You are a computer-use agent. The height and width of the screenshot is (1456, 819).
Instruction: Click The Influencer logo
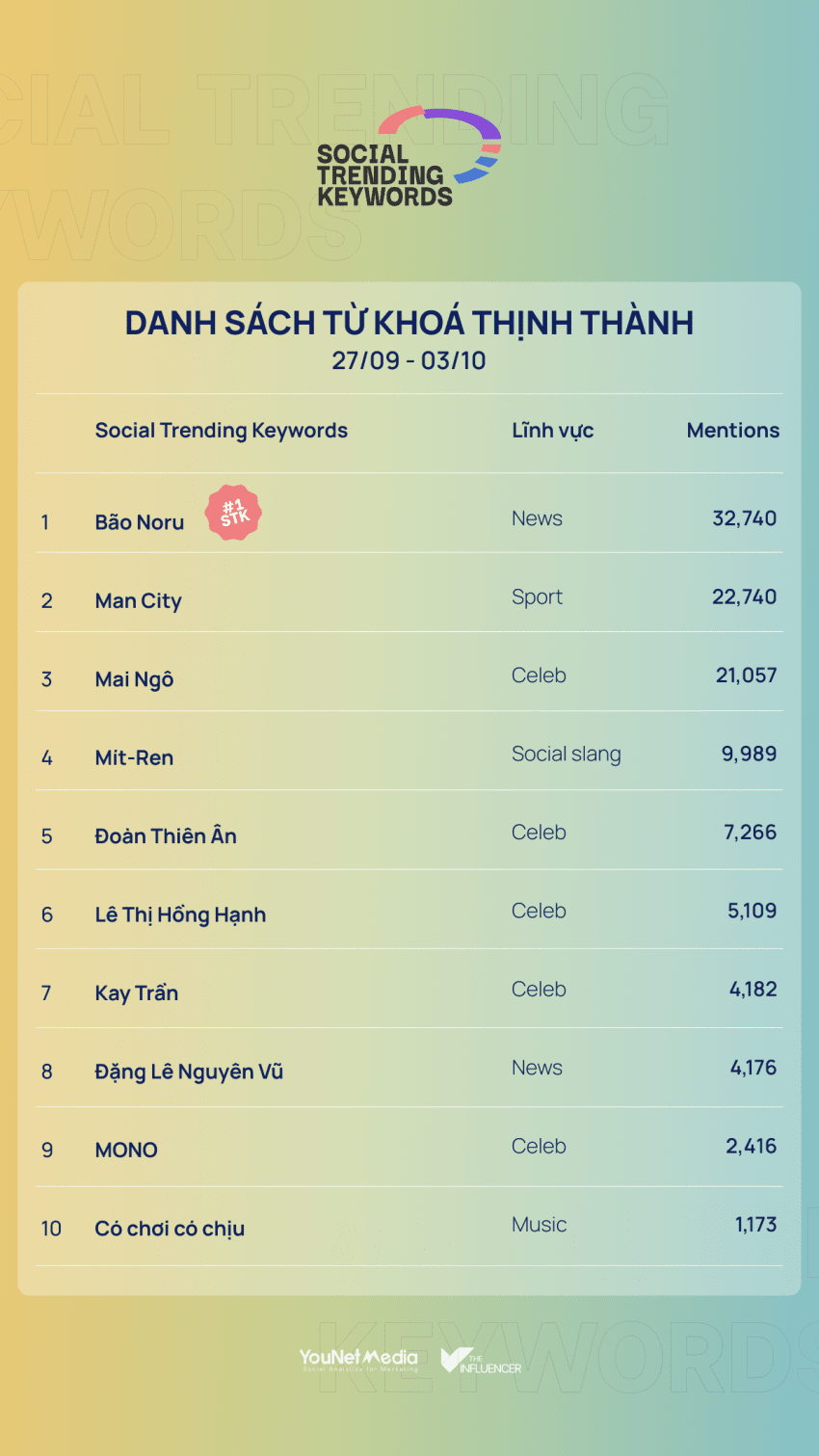click(481, 1361)
